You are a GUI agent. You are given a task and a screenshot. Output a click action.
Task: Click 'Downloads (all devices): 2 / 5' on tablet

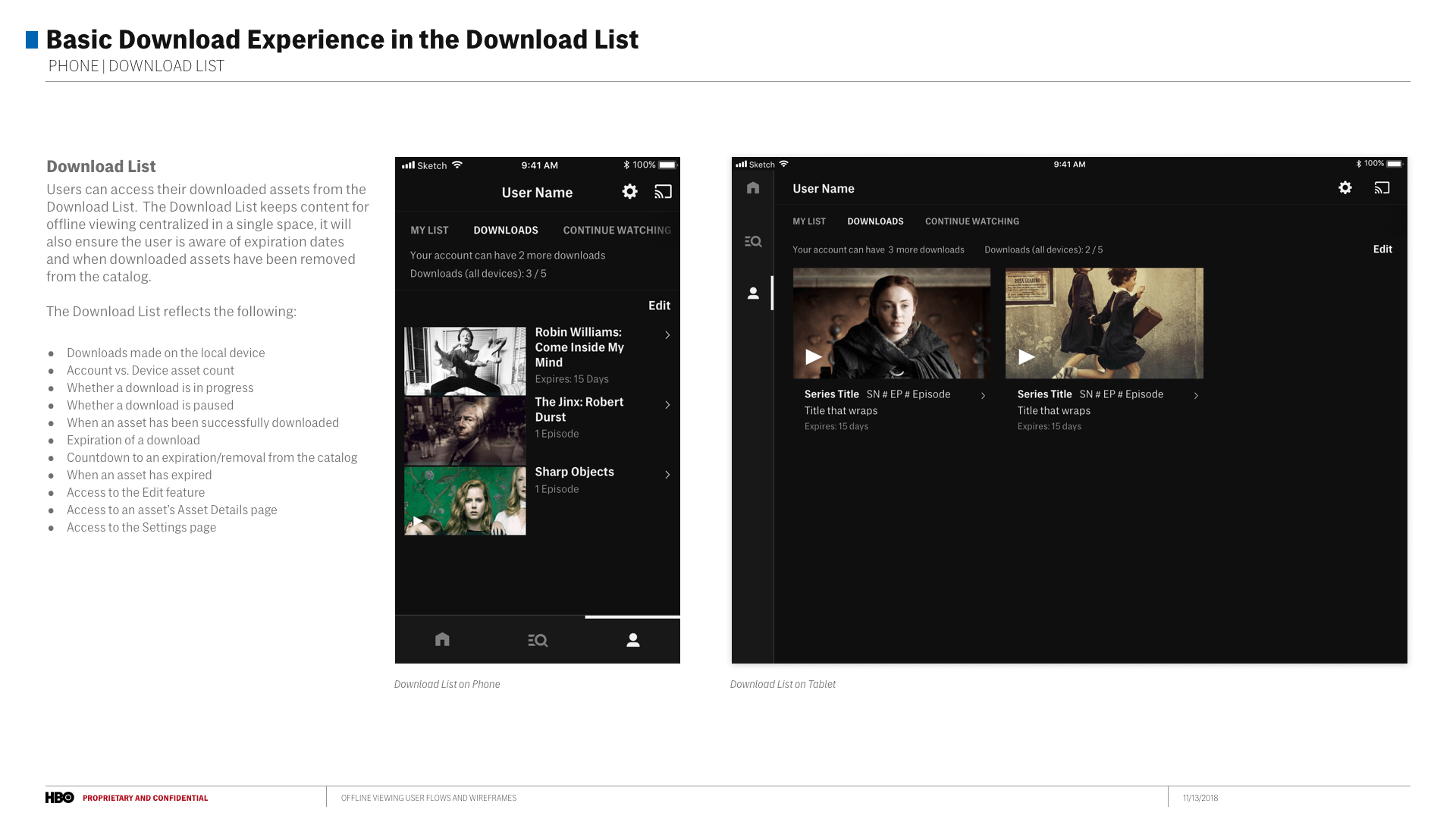coord(1043,249)
